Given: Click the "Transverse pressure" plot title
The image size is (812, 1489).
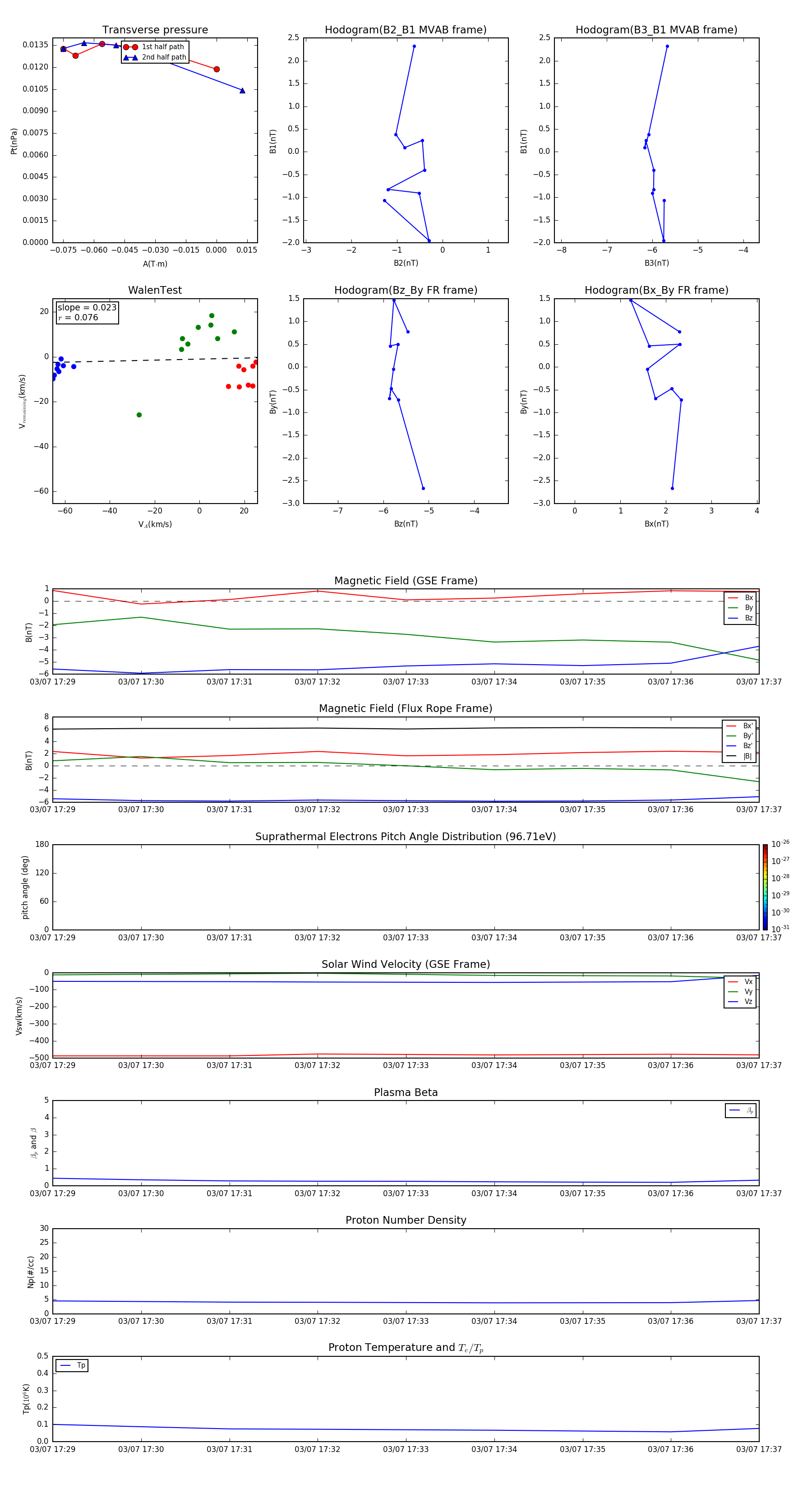Looking at the screenshot, I should [x=155, y=30].
